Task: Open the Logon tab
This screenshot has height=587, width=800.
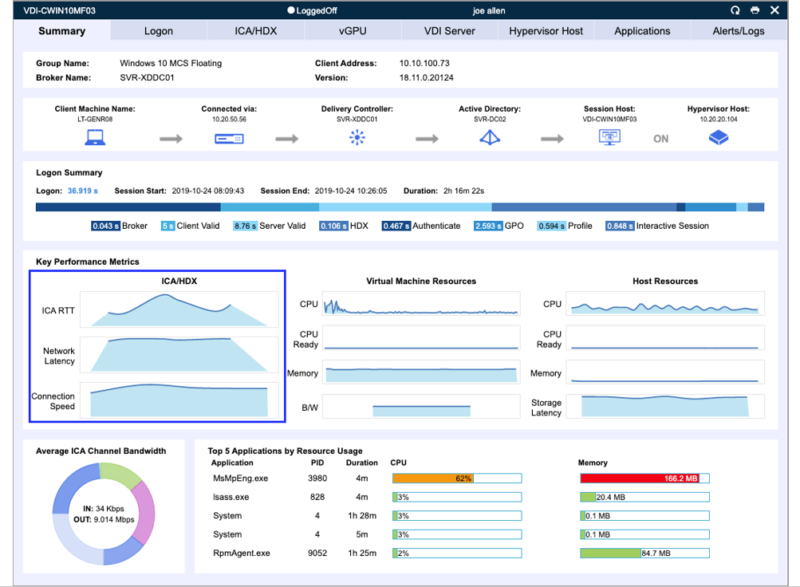Action: [x=159, y=31]
